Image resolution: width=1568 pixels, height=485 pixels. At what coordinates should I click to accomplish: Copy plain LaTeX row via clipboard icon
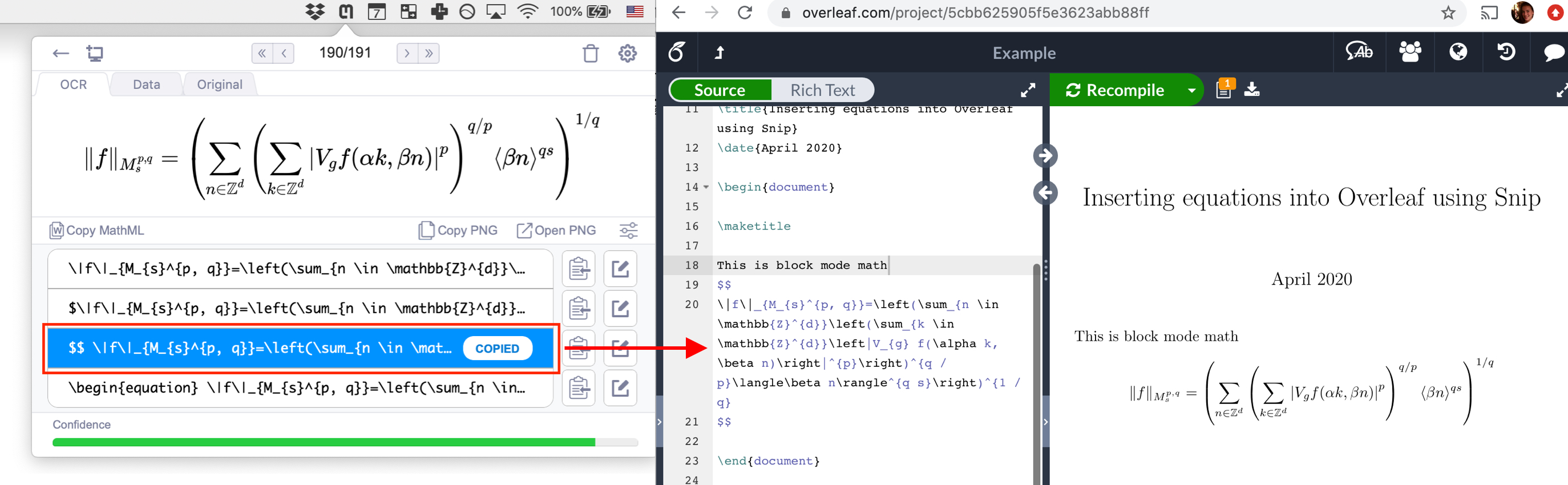click(578, 269)
